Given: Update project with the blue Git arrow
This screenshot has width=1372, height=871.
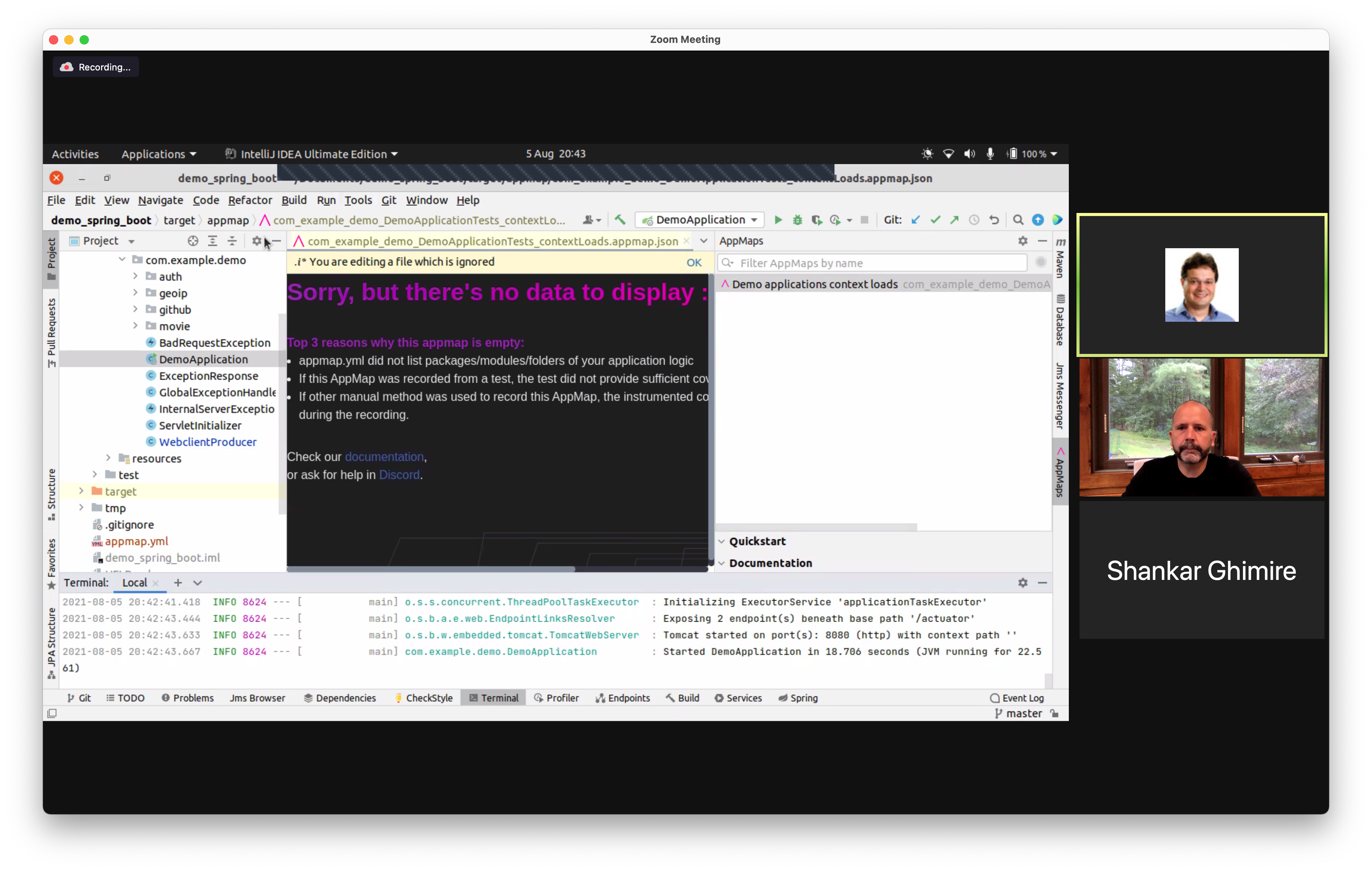Looking at the screenshot, I should [916, 220].
